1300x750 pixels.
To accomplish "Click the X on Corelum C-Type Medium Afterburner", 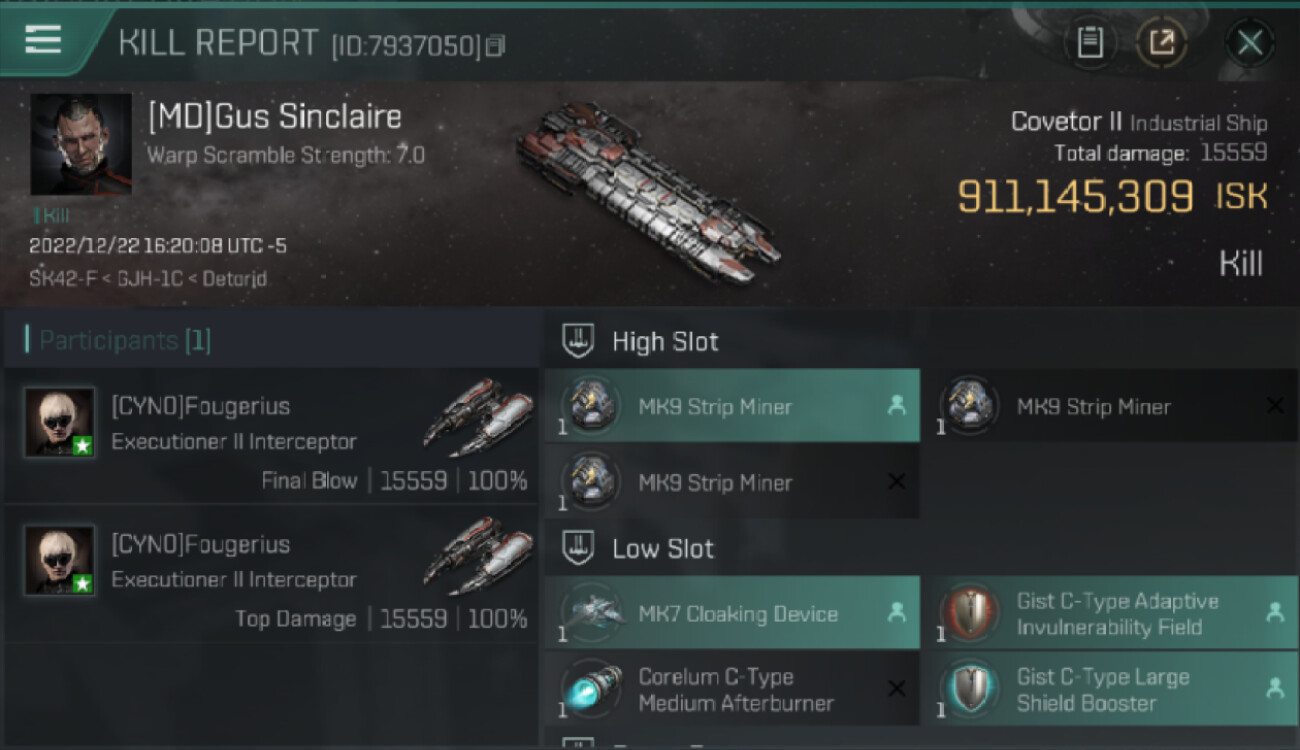I will (897, 688).
